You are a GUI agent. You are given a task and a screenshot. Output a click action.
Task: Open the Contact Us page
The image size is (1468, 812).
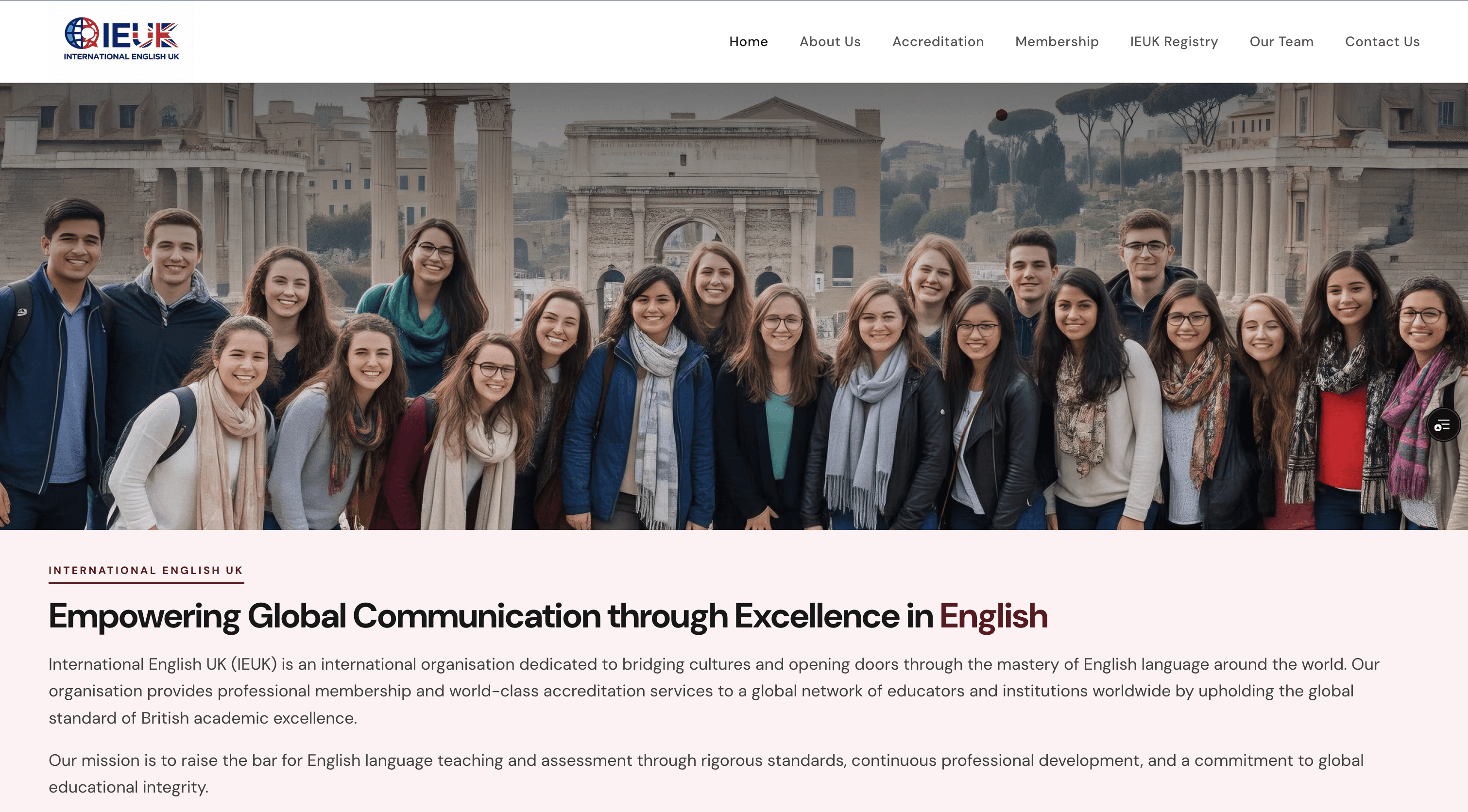1382,42
